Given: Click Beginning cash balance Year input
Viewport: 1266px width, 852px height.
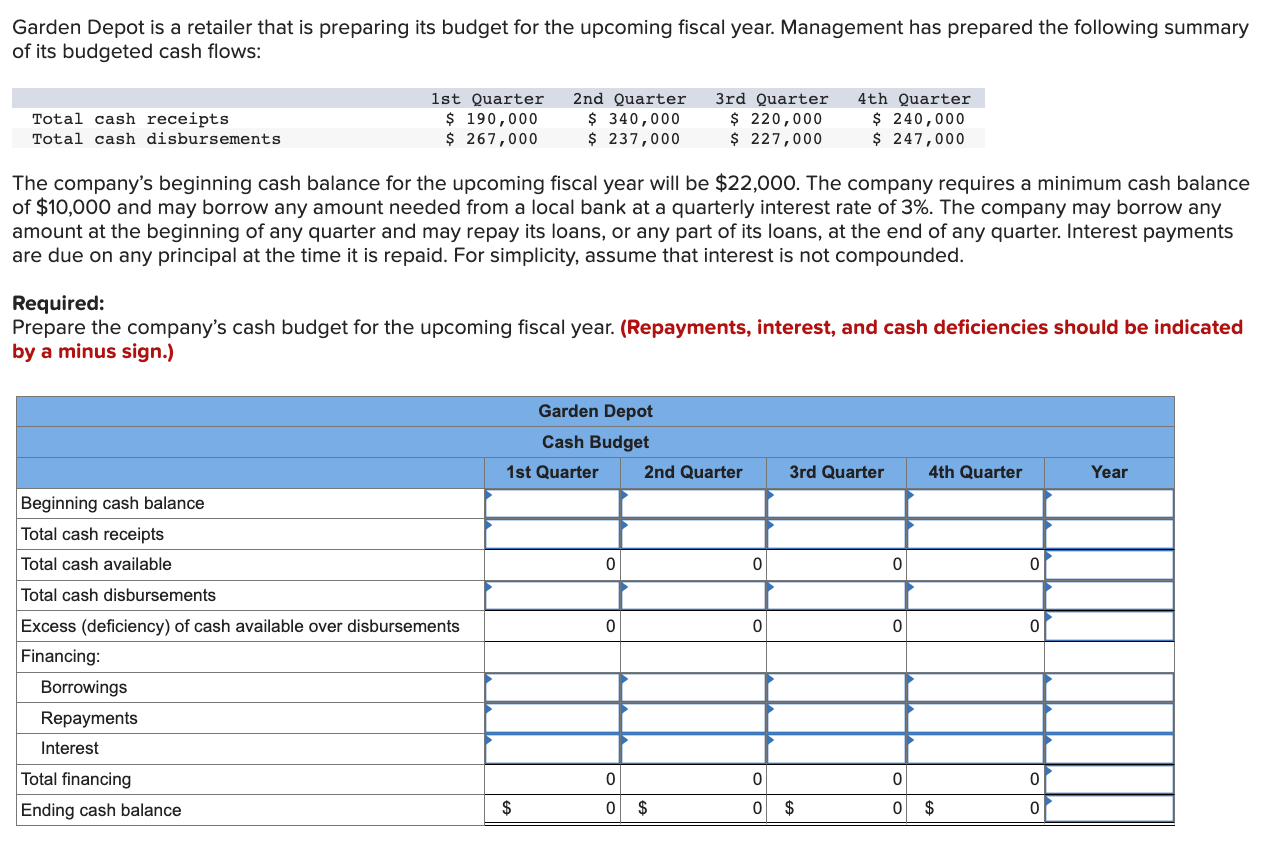Looking at the screenshot, I should click(x=1109, y=503).
